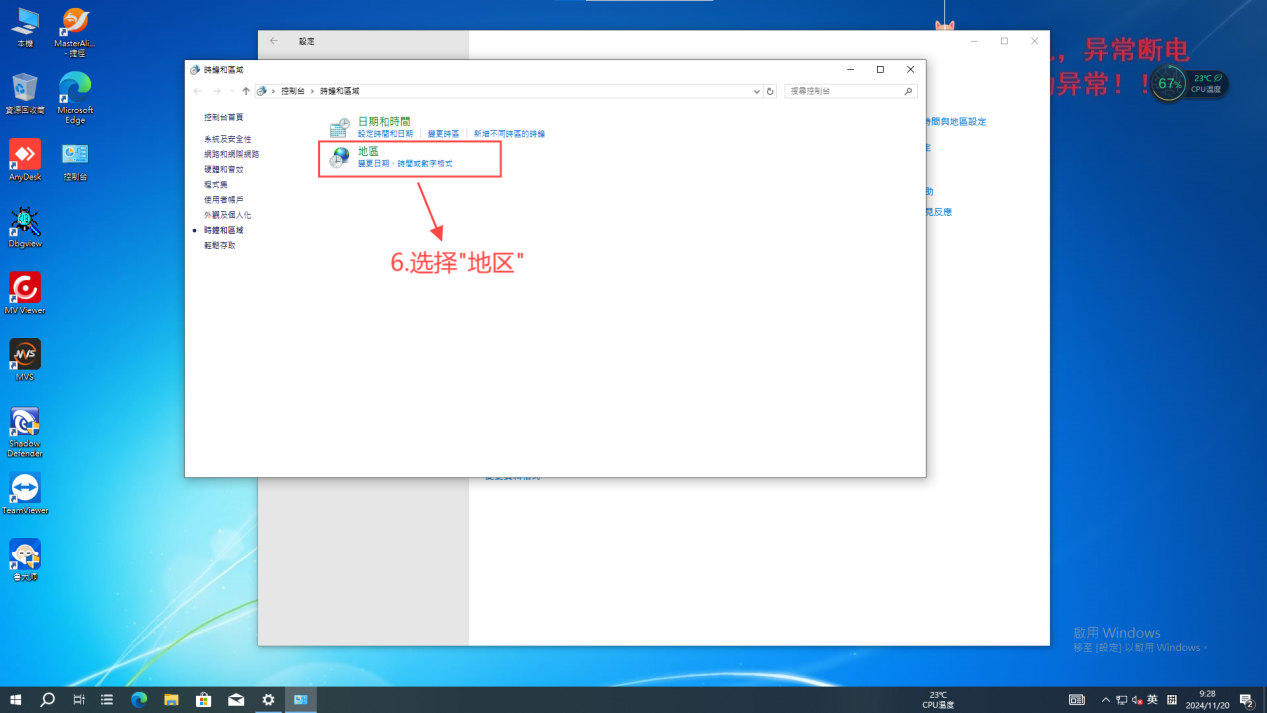
Task: Click 控制台首頁 in the sidebar
Action: click(x=224, y=117)
